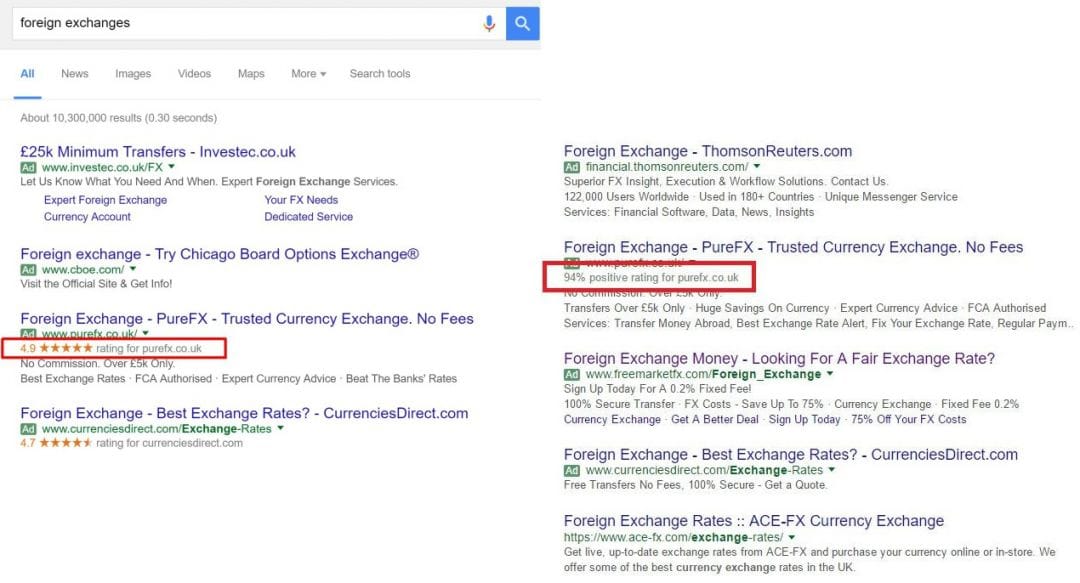Click the Ad badge on the right CurrenciesDirect ad
The image size is (1080, 583).
[x=572, y=469]
